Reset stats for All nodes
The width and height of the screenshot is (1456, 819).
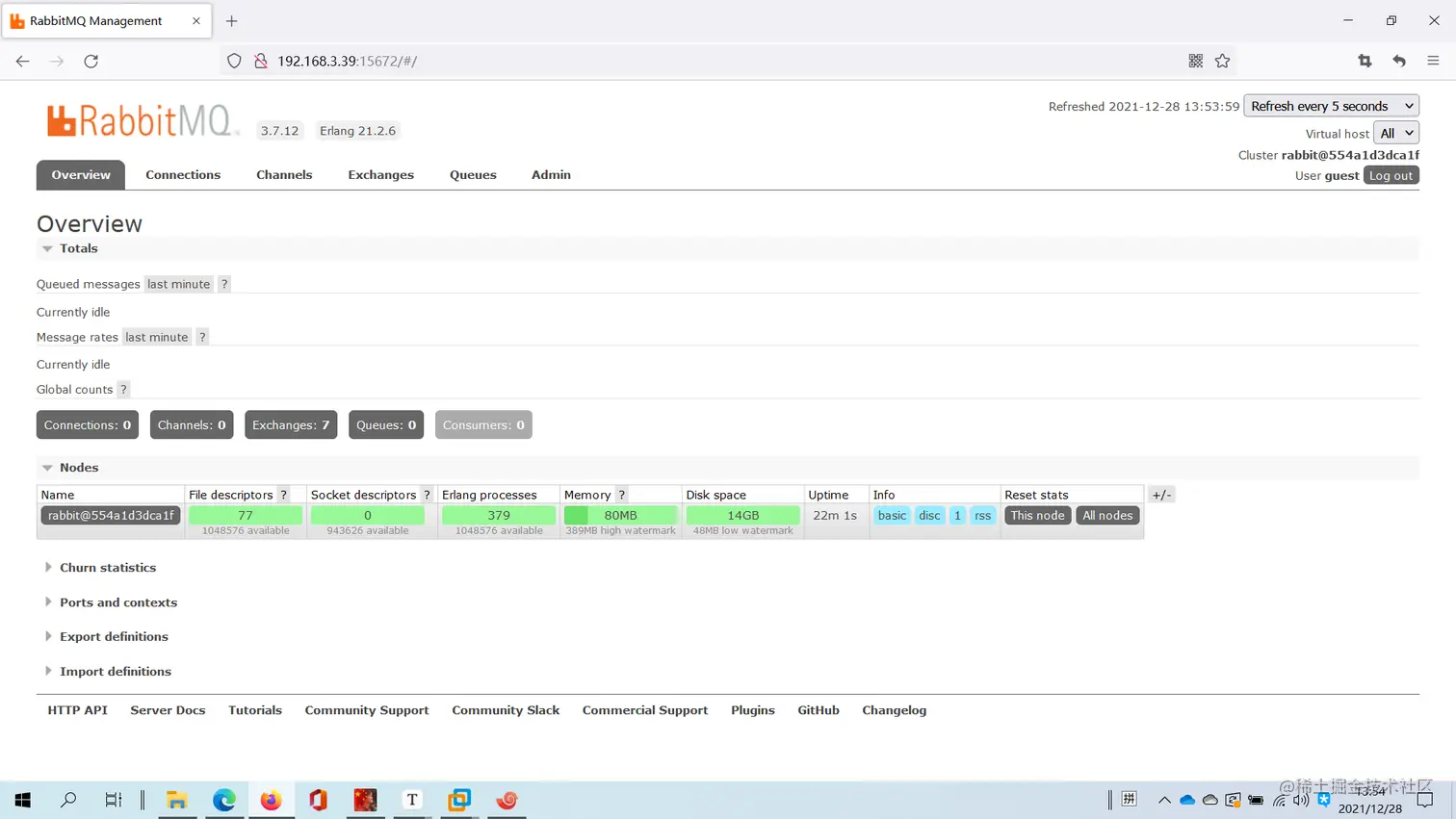click(x=1107, y=516)
